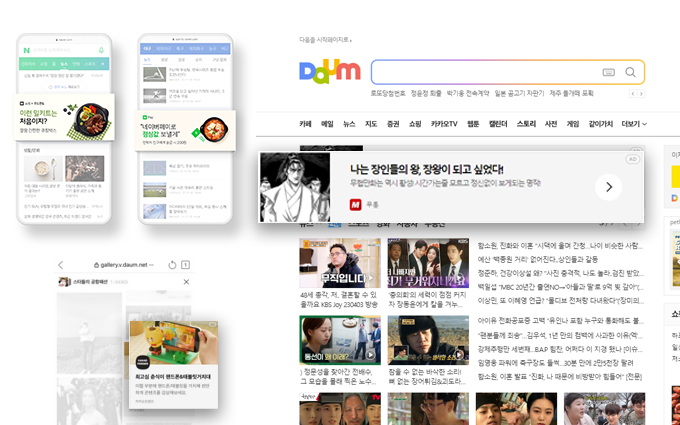This screenshot has height=425, width=680.
Task: Click the Daum logo
Action: (x=329, y=73)
